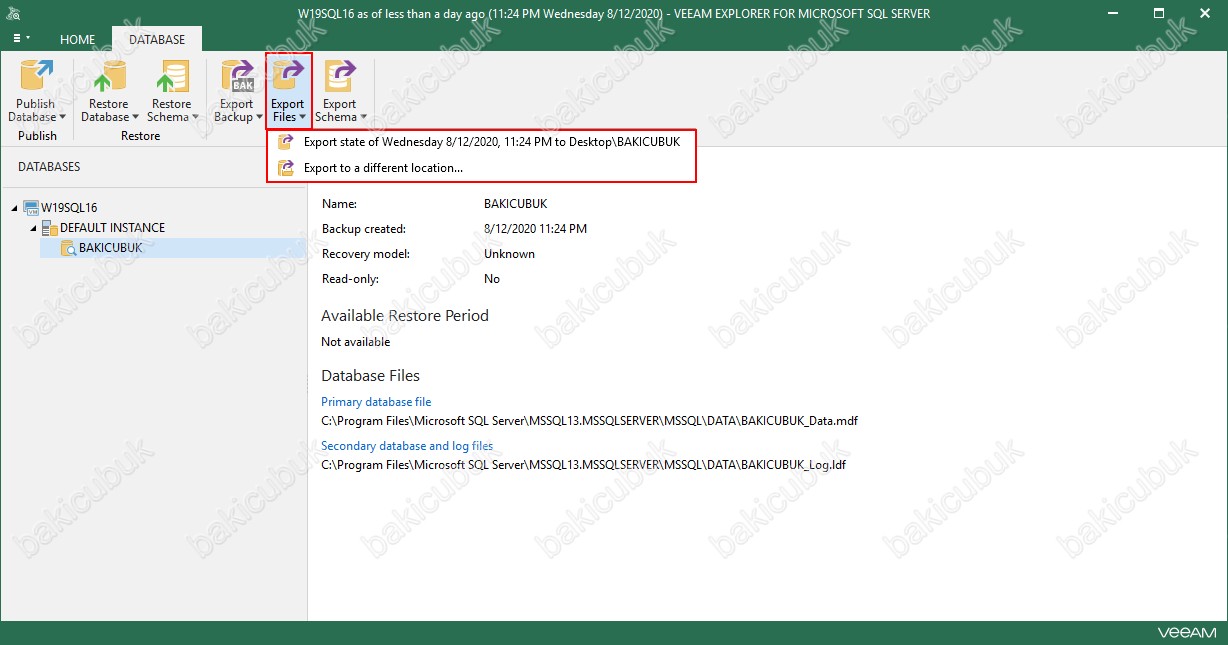Open Primary database file link
The width and height of the screenshot is (1228, 645).
[x=376, y=402]
